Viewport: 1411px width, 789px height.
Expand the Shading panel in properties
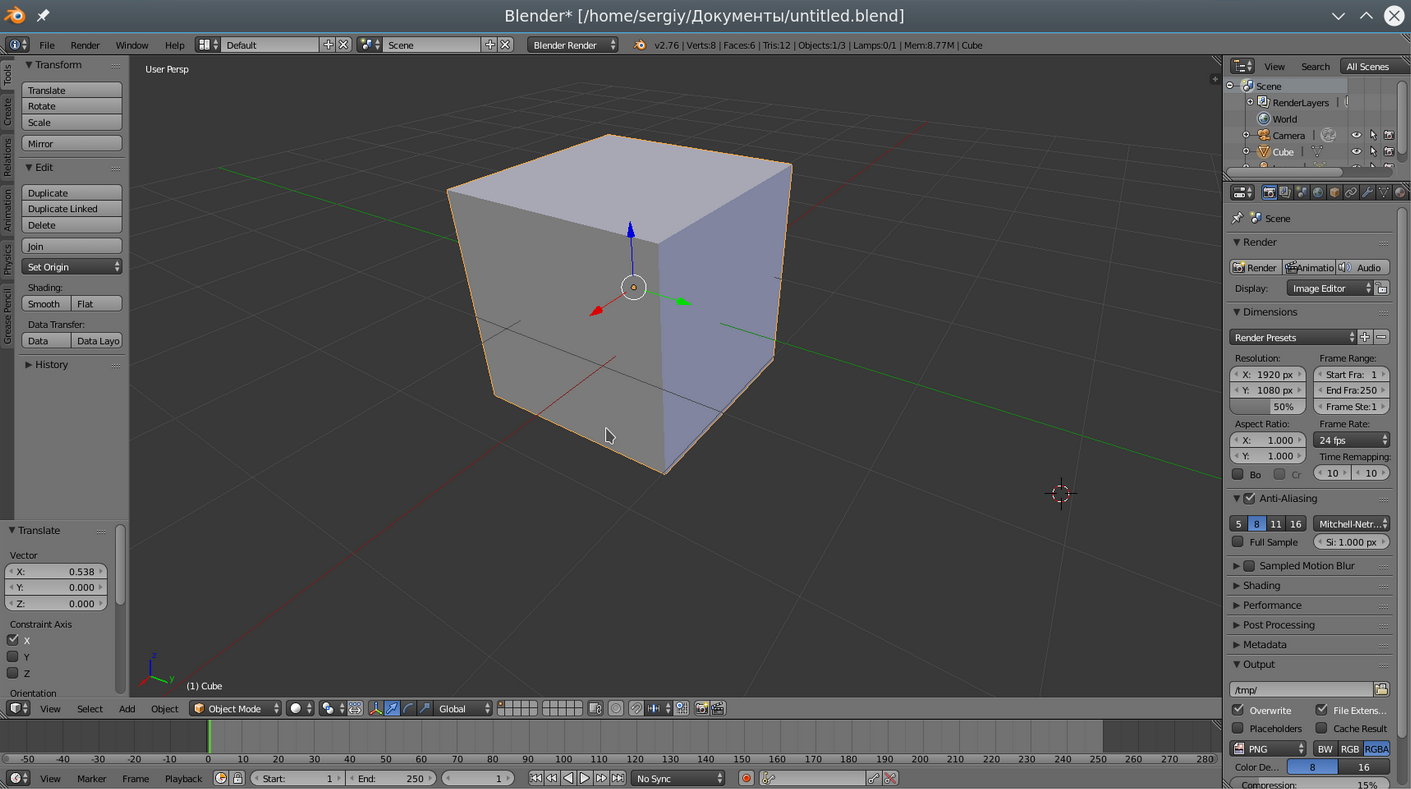coord(1261,586)
